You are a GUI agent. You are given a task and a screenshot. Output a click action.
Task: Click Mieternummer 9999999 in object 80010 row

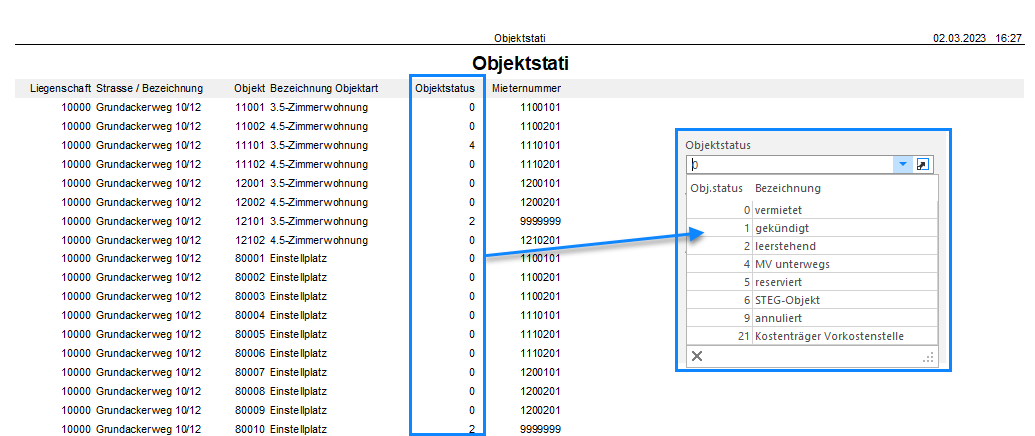coord(541,429)
